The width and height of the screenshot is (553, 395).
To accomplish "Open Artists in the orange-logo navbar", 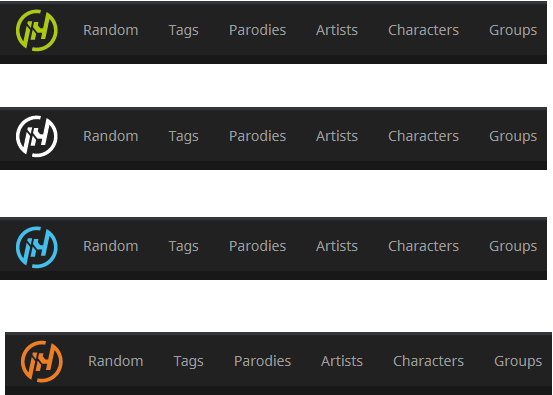I will [342, 361].
